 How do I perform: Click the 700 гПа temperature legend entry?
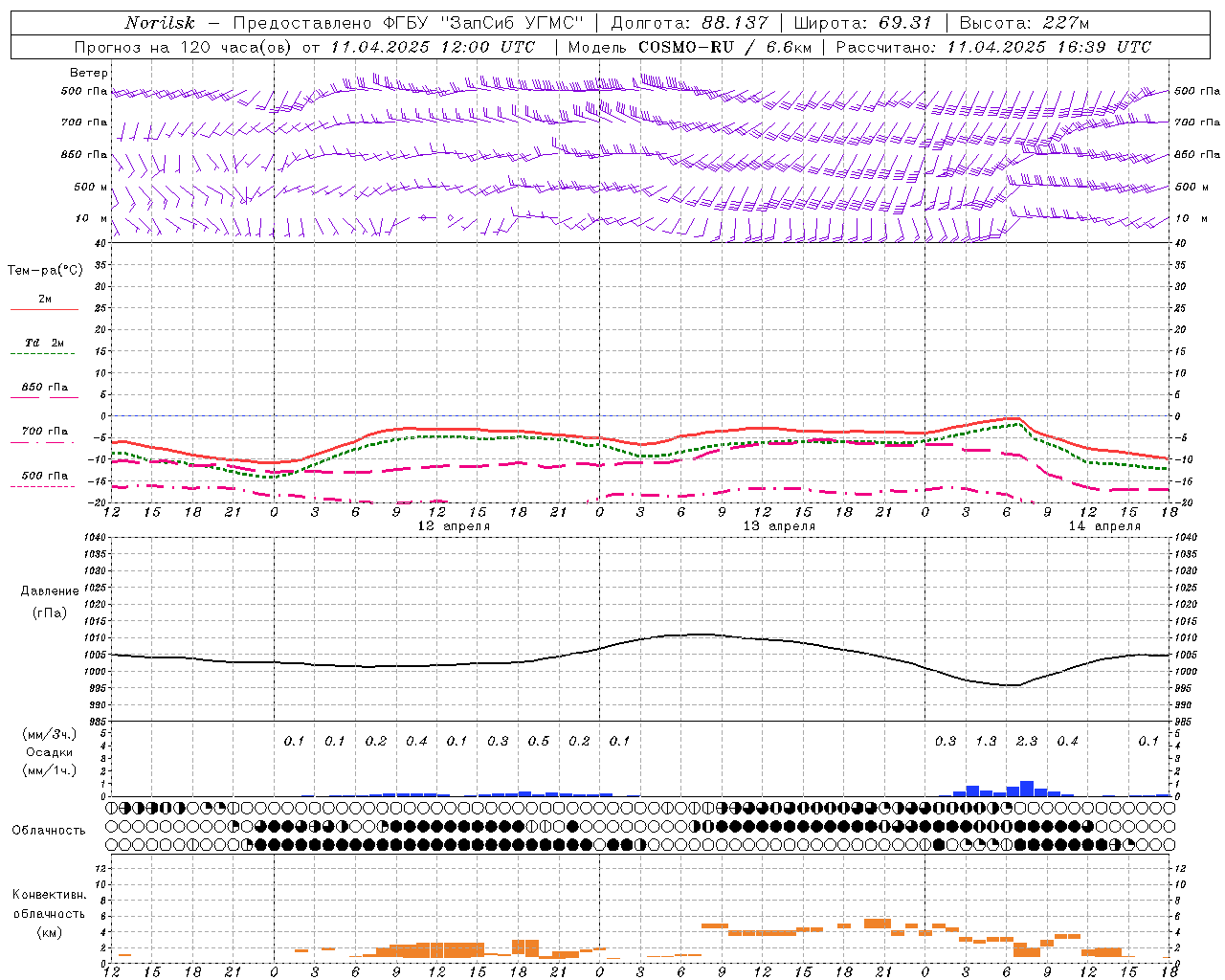tap(45, 432)
